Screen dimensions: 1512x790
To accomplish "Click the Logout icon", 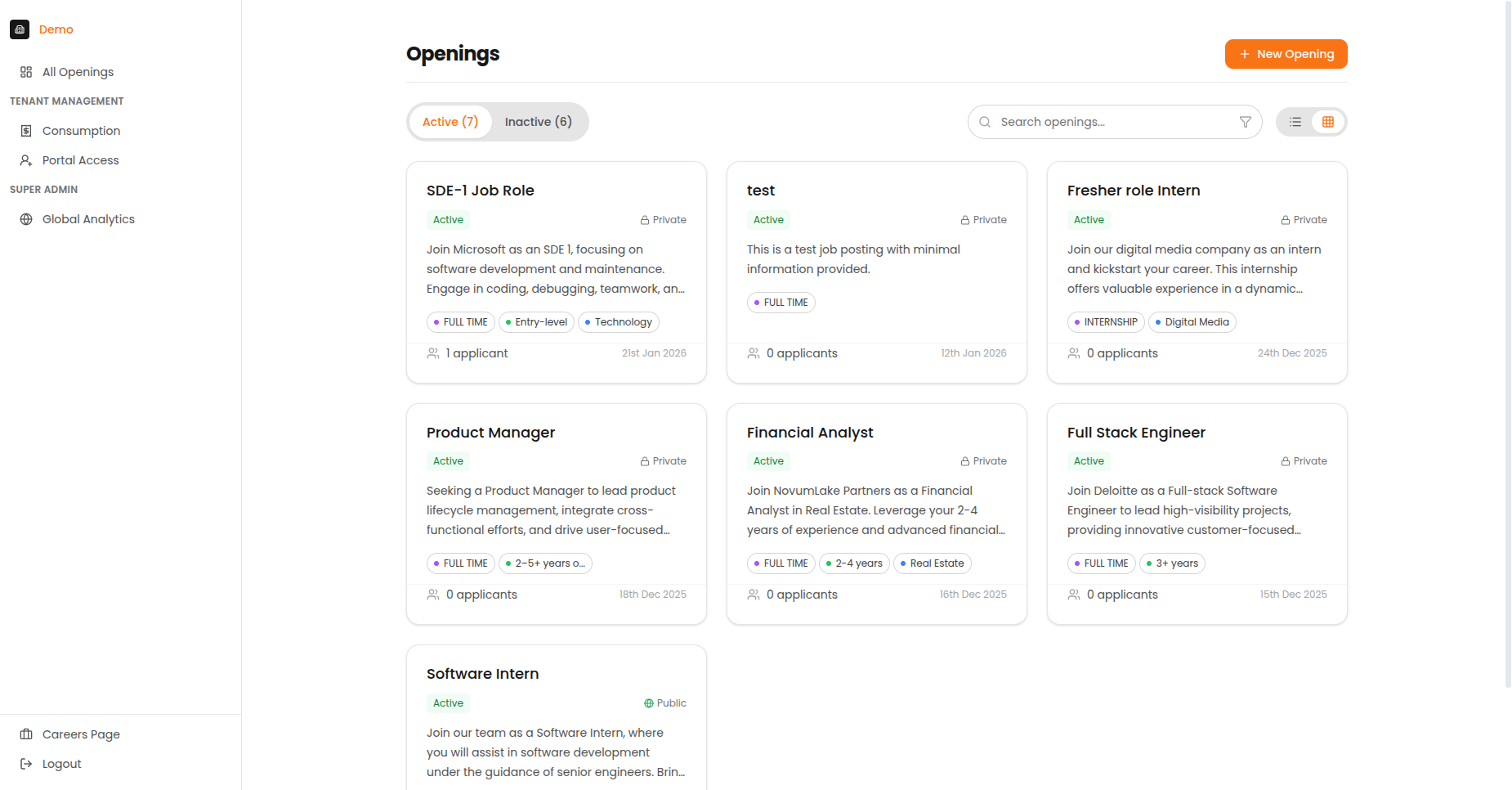I will (24, 763).
